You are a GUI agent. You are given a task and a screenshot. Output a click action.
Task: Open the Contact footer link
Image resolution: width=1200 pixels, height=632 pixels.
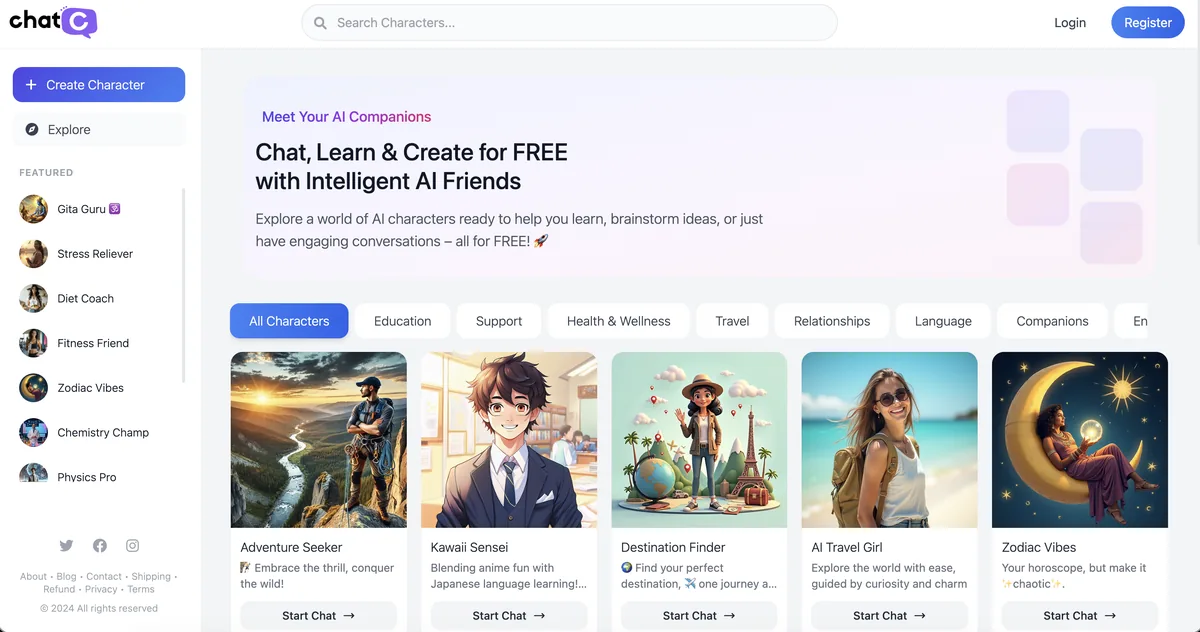tap(104, 576)
